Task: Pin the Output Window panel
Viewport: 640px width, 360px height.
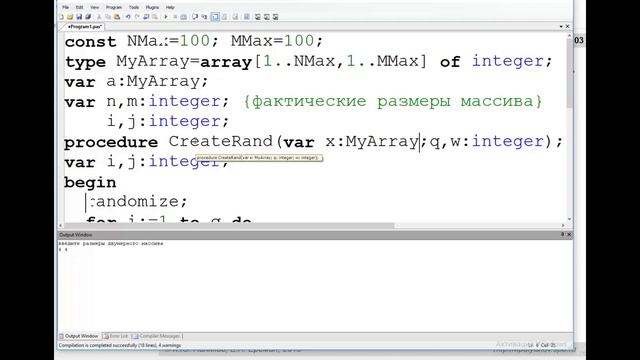Action: coord(562,234)
